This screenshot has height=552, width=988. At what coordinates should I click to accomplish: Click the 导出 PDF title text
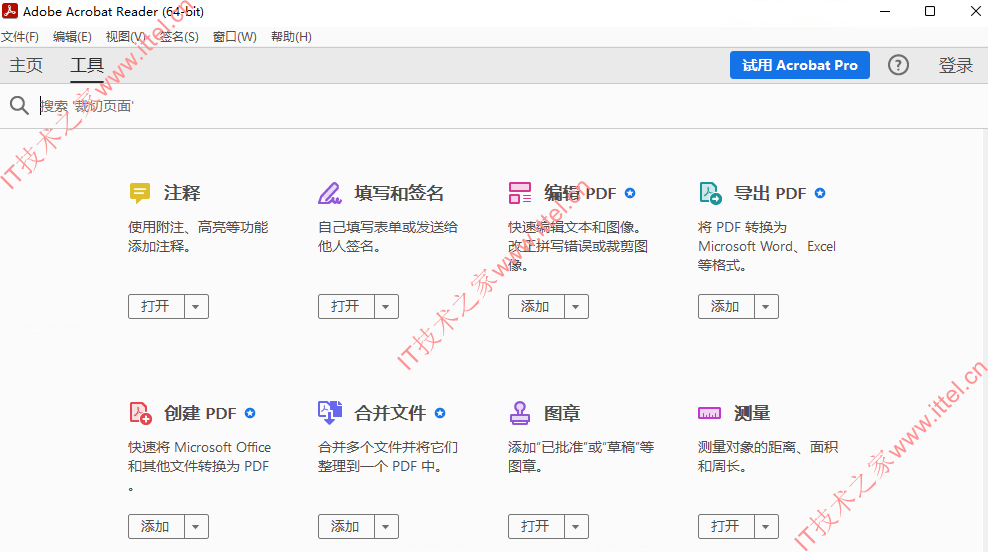click(770, 193)
